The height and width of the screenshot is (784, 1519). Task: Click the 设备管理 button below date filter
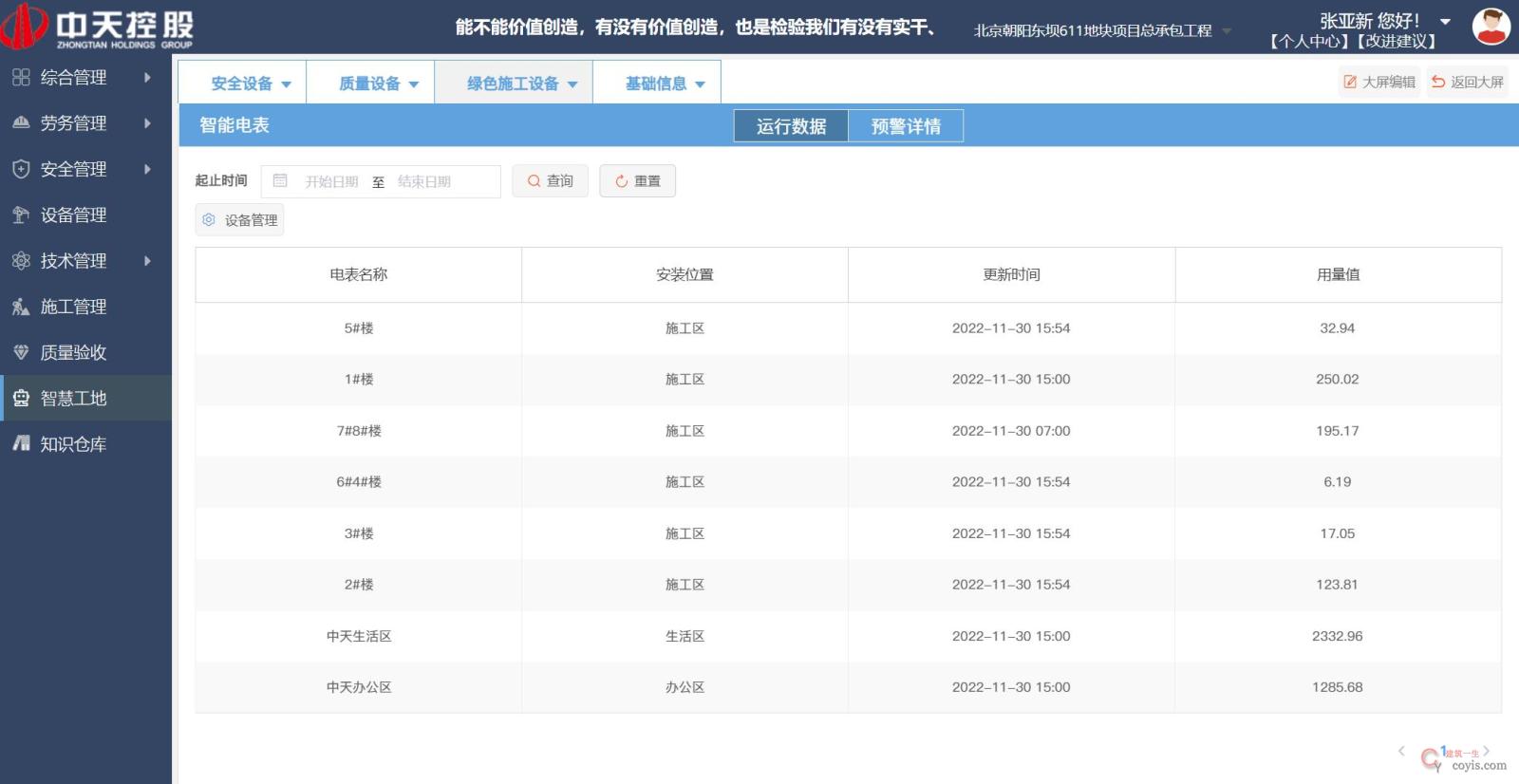[239, 219]
